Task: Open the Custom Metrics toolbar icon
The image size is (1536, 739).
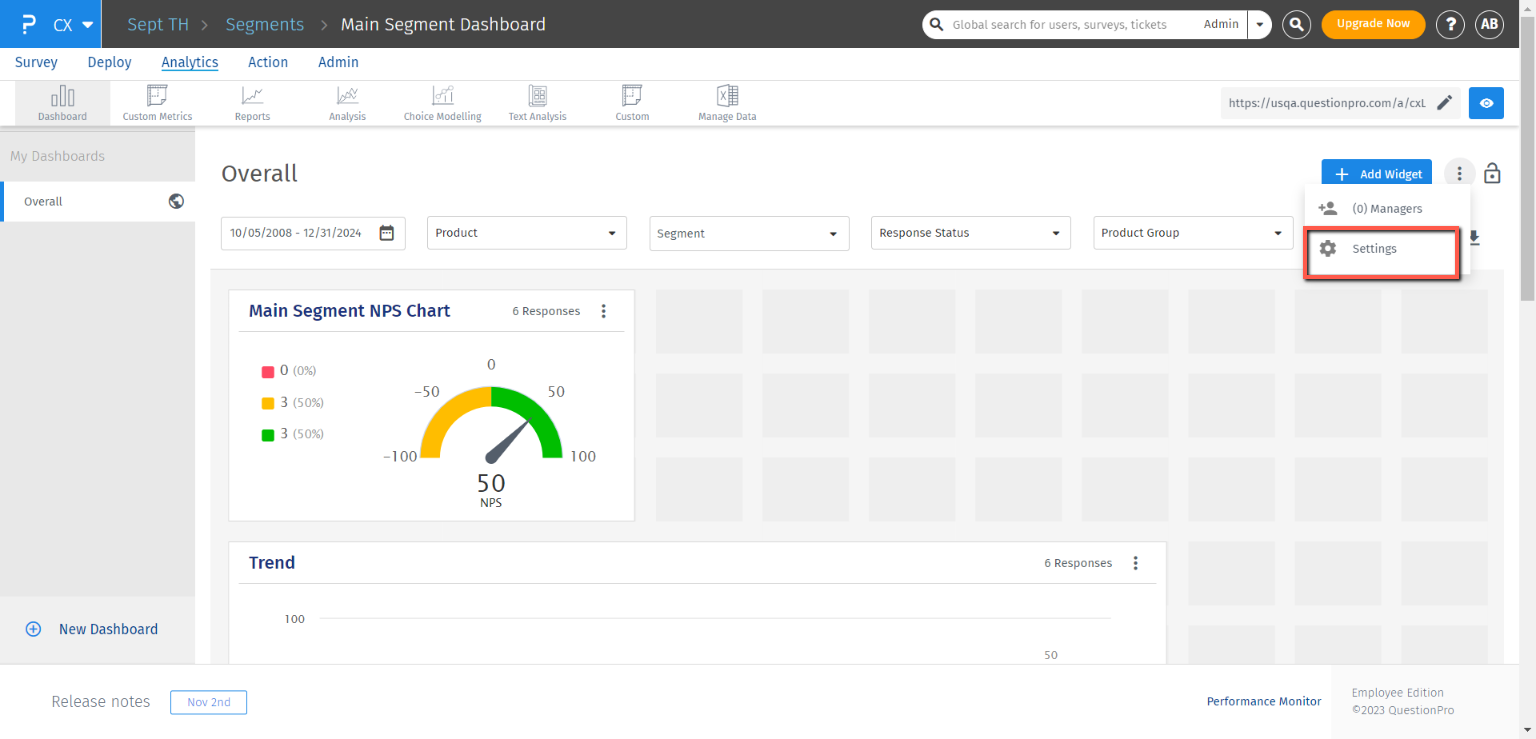Action: [x=157, y=103]
